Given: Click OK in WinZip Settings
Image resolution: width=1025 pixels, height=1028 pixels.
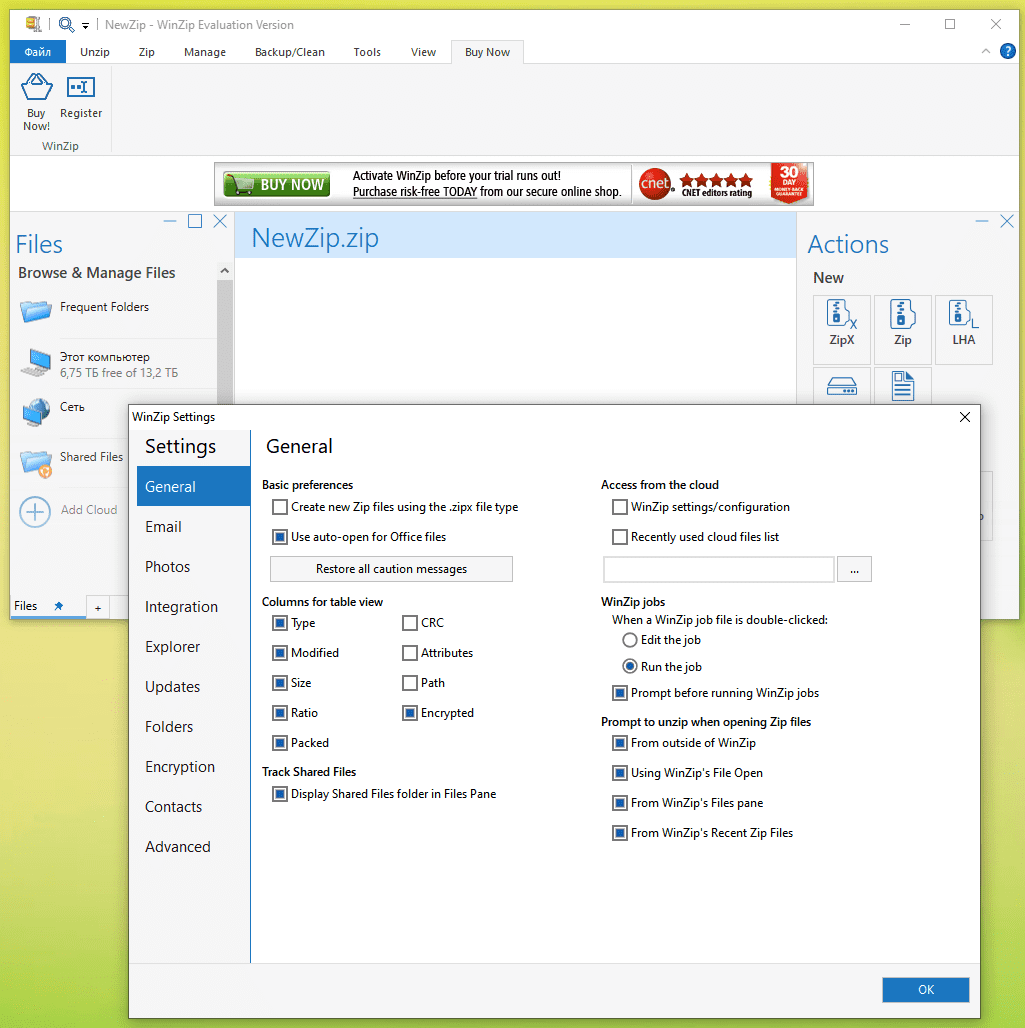Looking at the screenshot, I should coord(925,989).
